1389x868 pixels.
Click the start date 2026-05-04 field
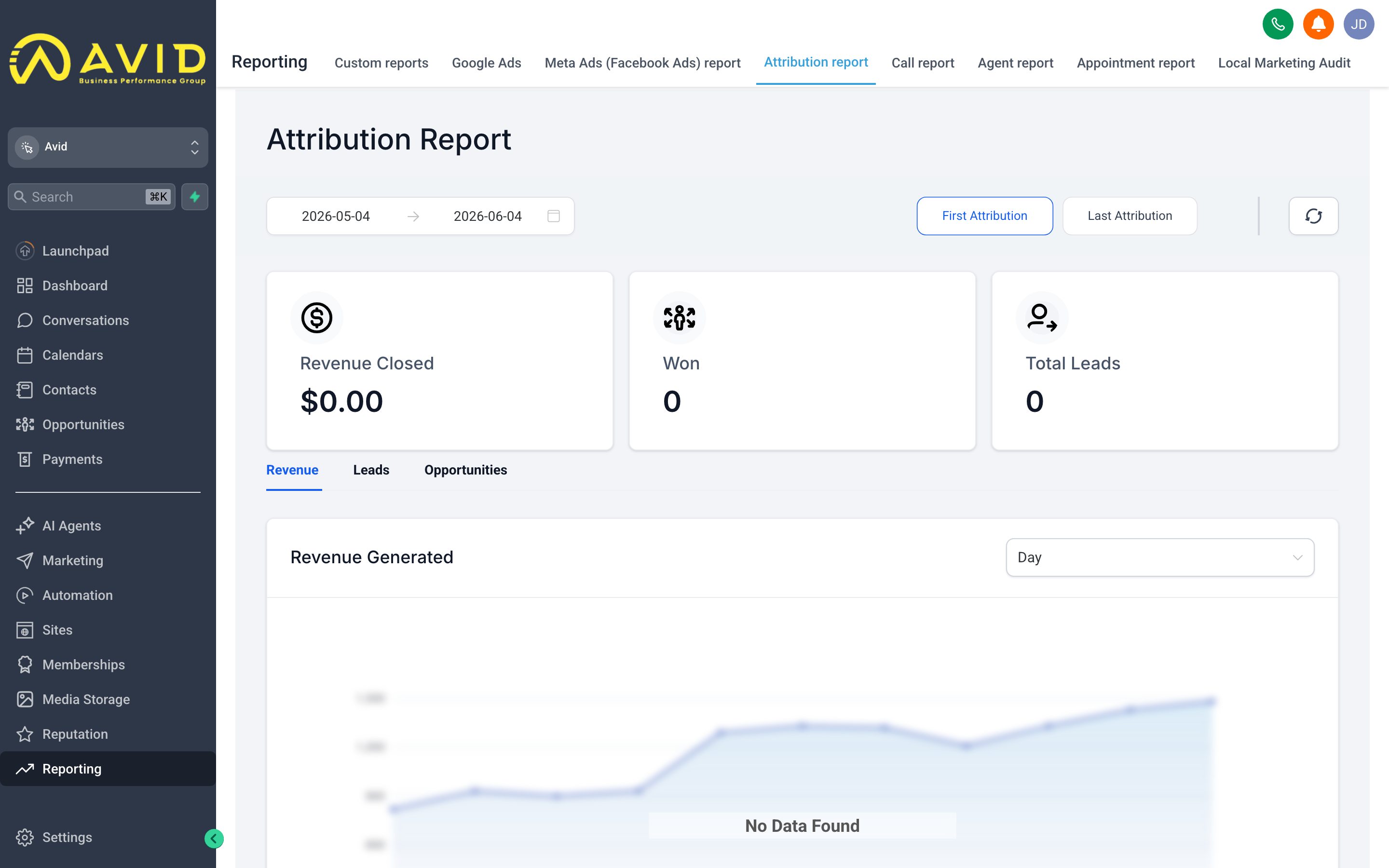click(x=336, y=216)
